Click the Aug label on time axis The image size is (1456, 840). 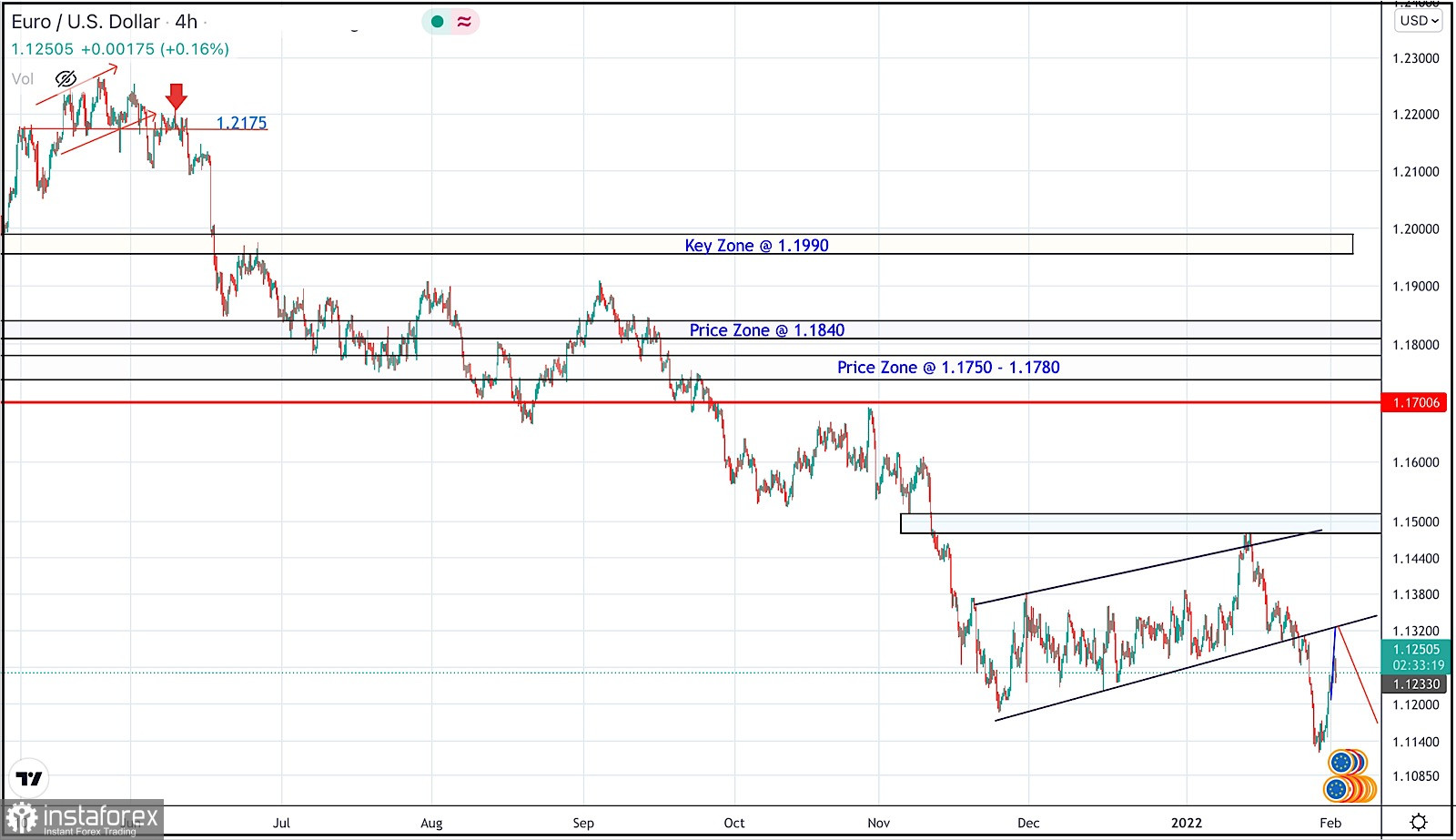[x=431, y=823]
